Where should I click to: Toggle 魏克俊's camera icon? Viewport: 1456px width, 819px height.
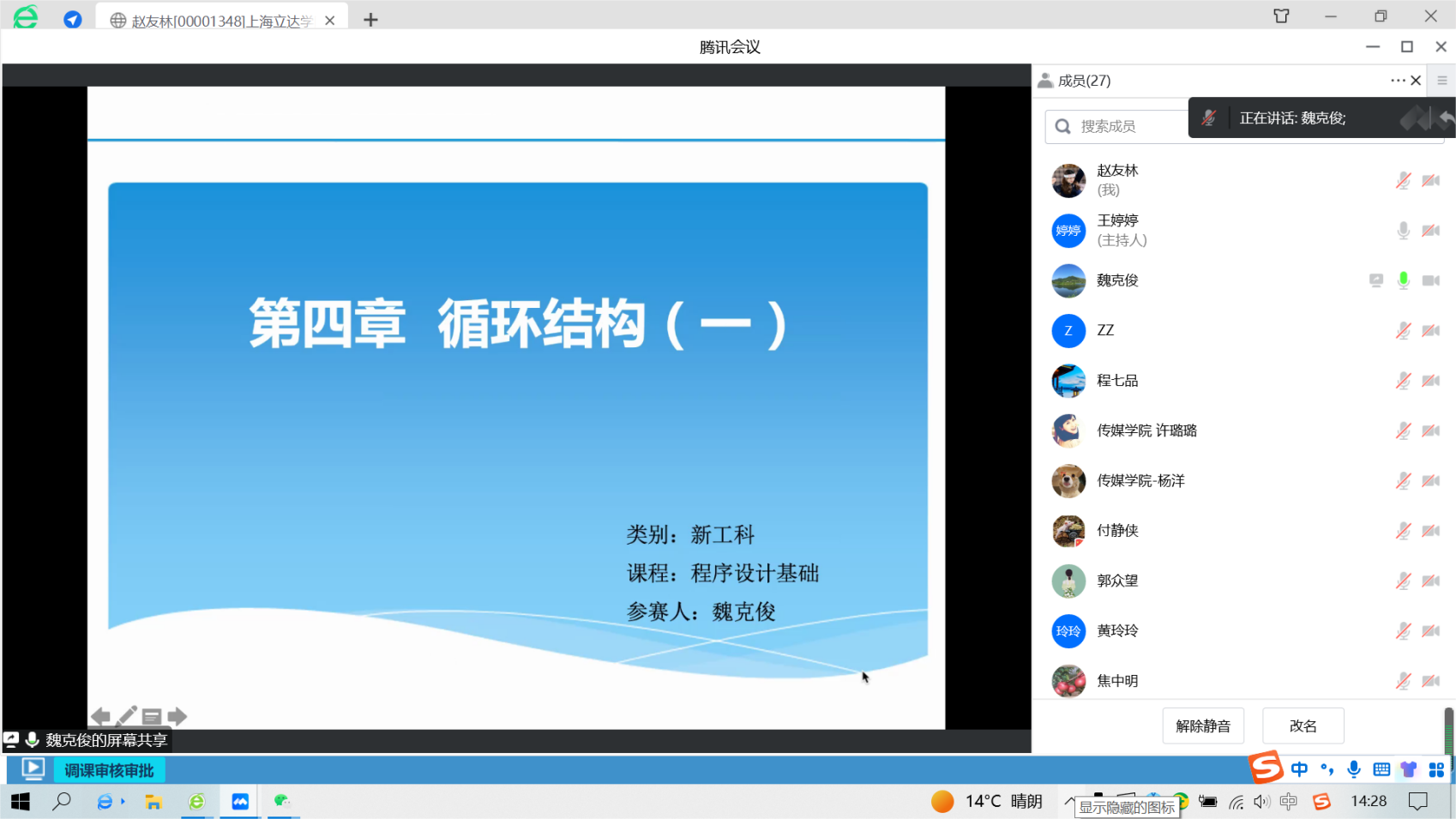click(x=1431, y=280)
